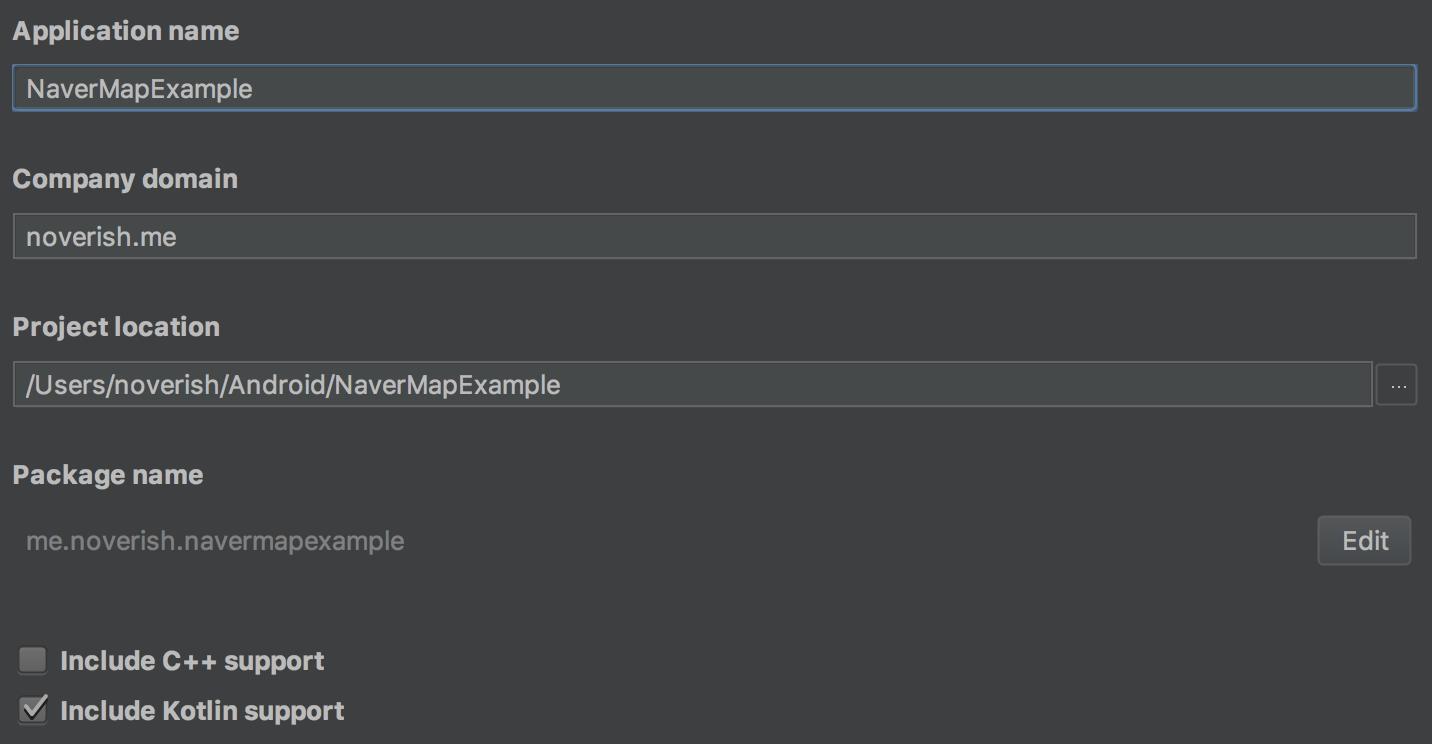Click "Android" segment in the project path
Screen dimensions: 1432x744
click(278, 385)
